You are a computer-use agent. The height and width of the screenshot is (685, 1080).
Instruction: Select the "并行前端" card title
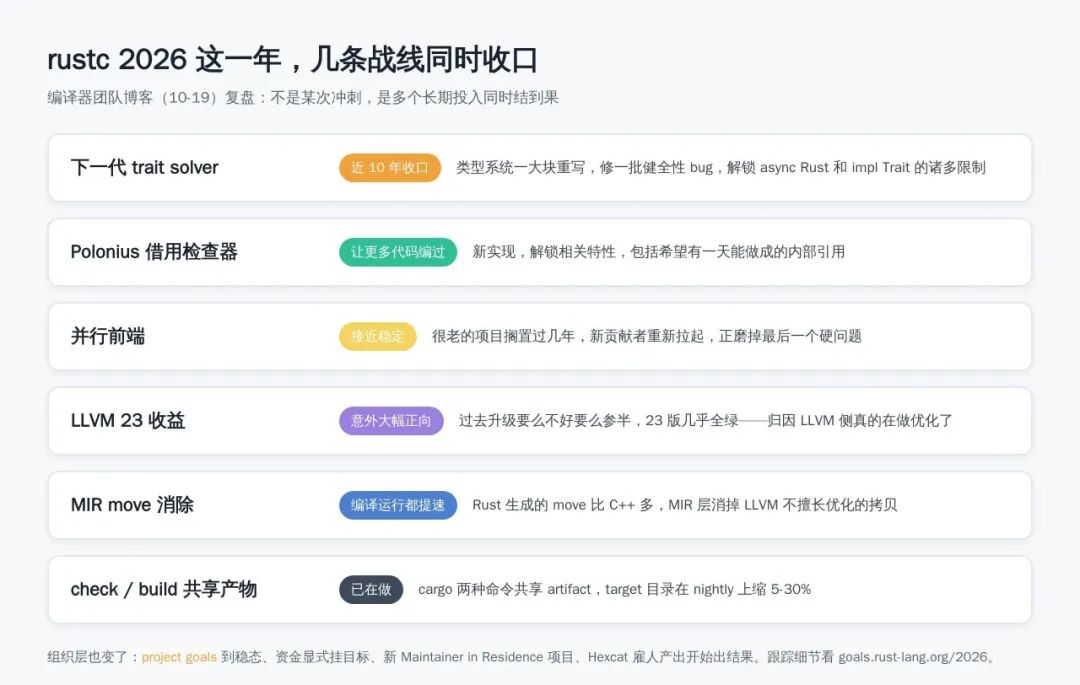(107, 336)
